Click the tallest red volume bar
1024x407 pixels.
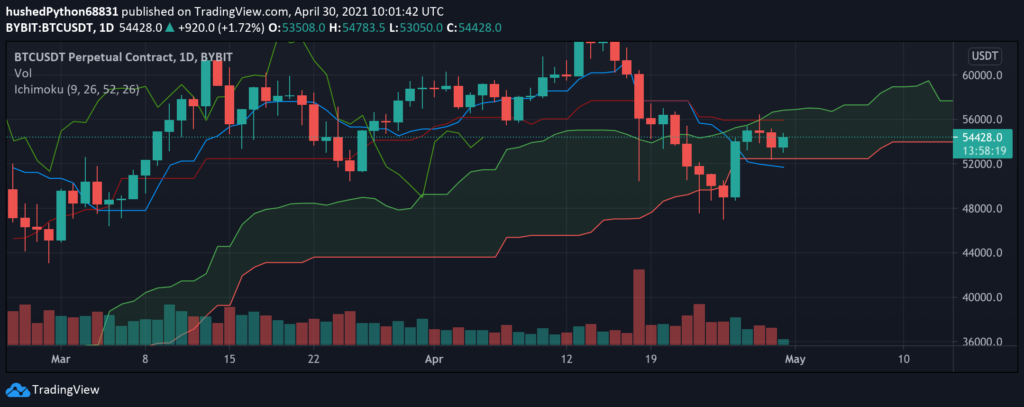pos(638,307)
